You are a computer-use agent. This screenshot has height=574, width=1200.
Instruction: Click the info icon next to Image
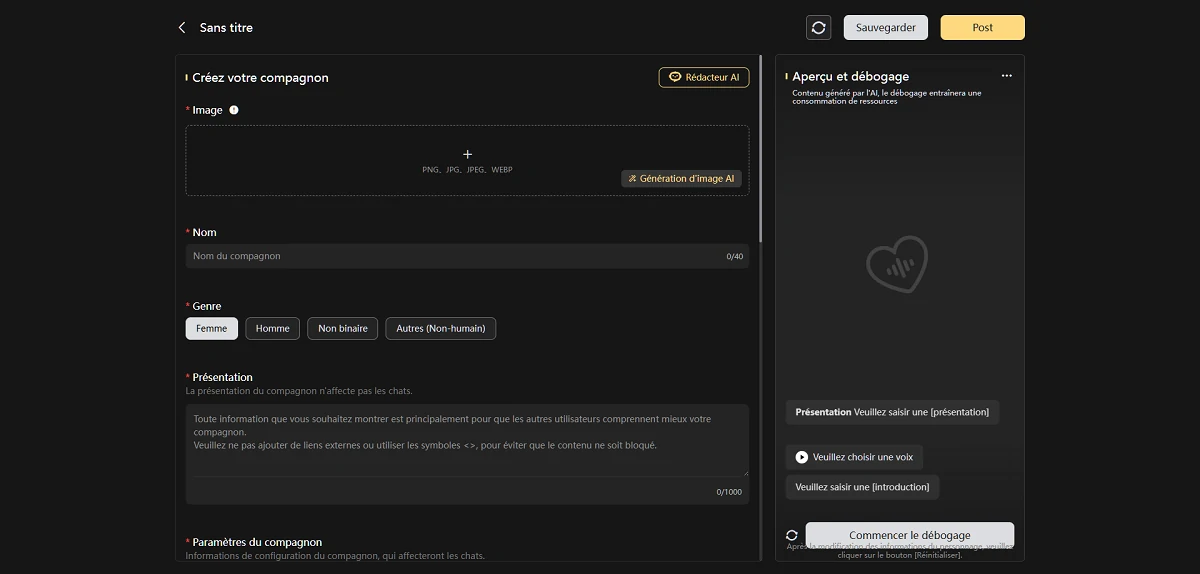(x=234, y=110)
